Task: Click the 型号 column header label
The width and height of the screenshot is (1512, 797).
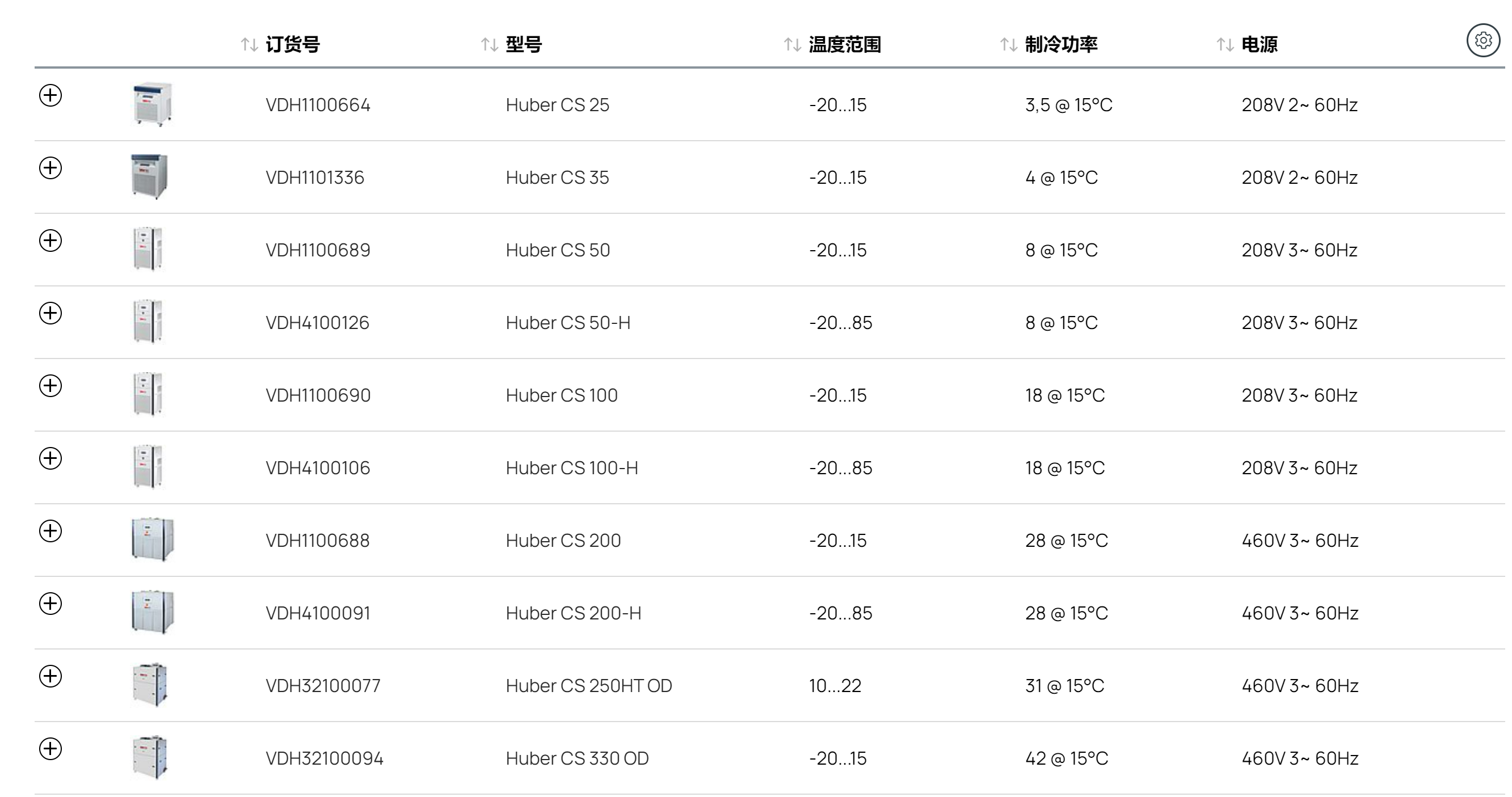Action: [524, 45]
